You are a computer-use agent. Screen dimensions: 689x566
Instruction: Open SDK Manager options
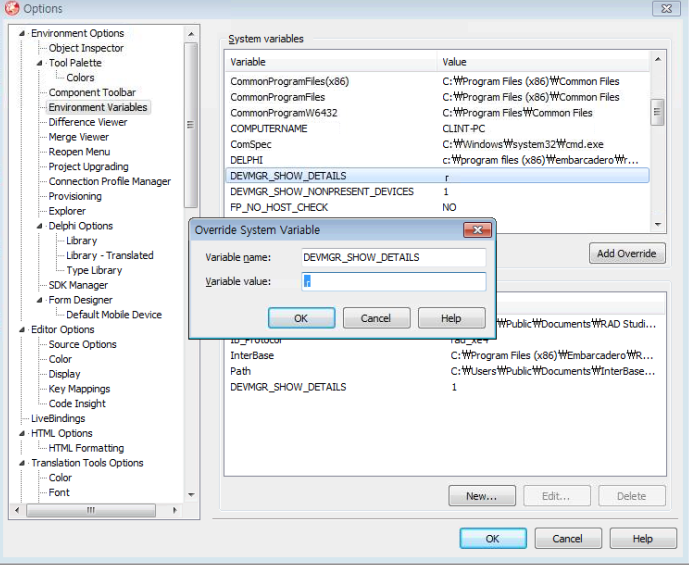78,285
